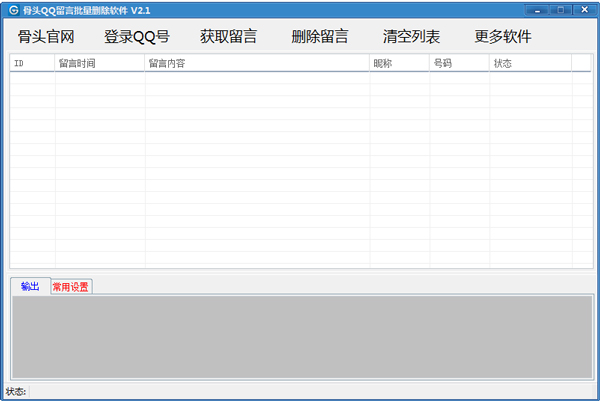Close the 骨头QQ留言批量删除软件 window
Screen dimensions: 600x401
(584, 10)
